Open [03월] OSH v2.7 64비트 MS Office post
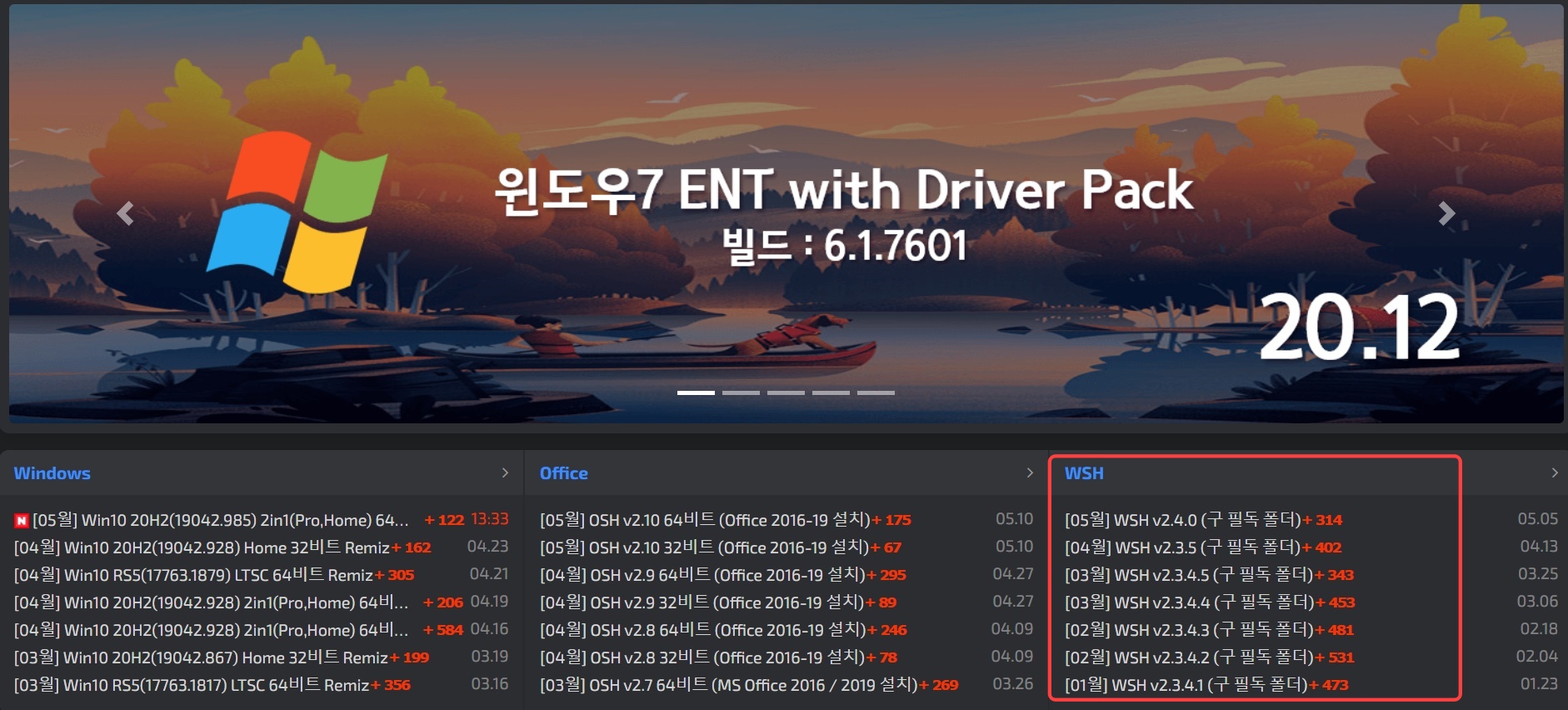The image size is (1568, 710). [729, 685]
